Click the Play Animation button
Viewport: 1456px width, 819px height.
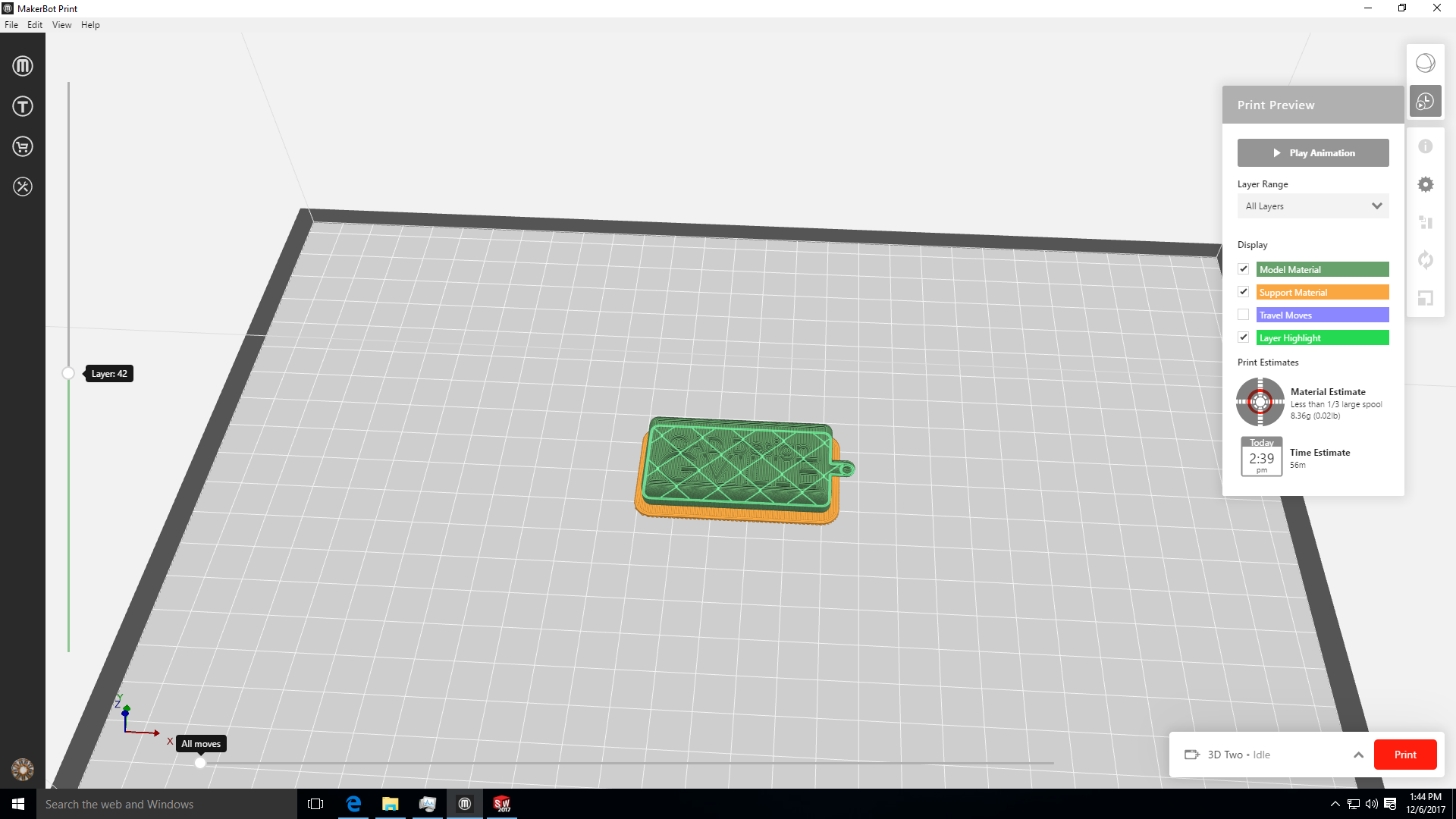click(x=1313, y=152)
